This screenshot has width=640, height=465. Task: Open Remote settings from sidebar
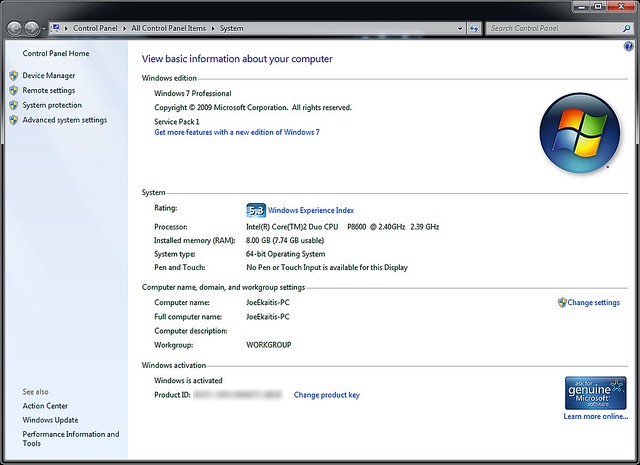[x=49, y=90]
